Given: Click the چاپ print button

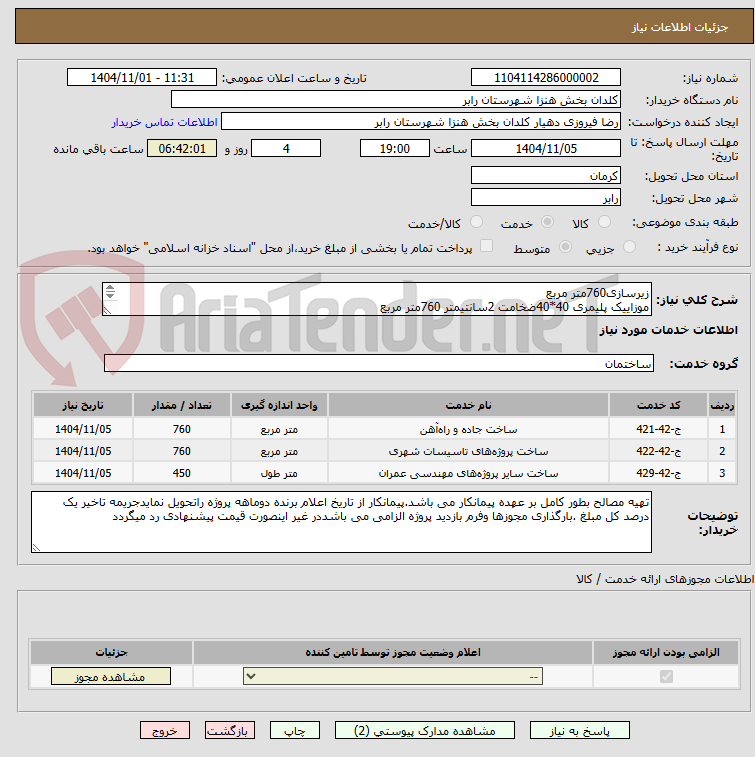Looking at the screenshot, I should pyautogui.click(x=294, y=730).
